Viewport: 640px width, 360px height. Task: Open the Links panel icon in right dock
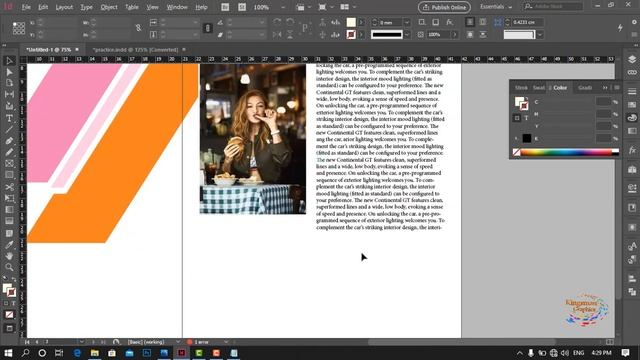pos(632,73)
